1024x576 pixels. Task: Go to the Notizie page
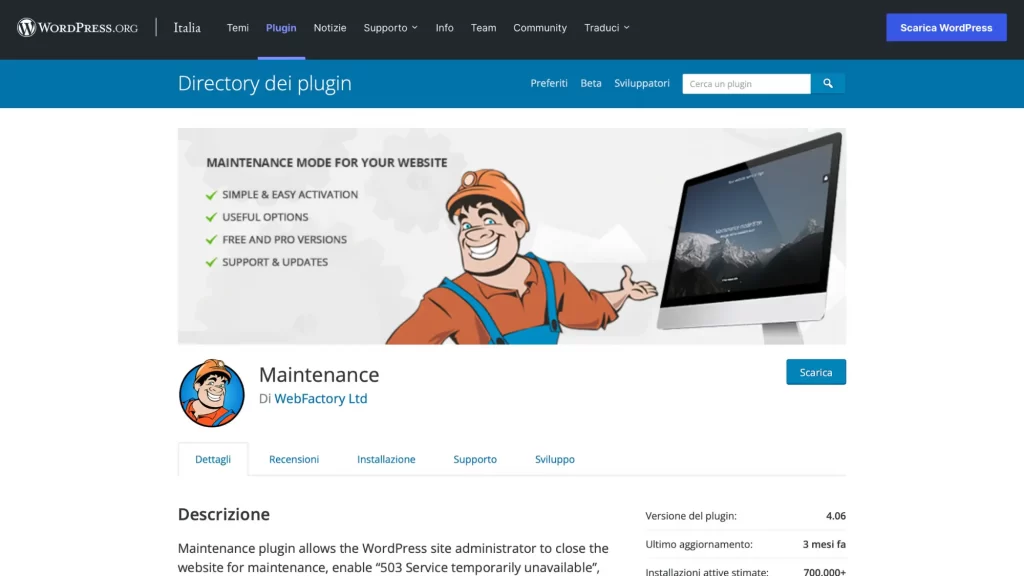(330, 27)
